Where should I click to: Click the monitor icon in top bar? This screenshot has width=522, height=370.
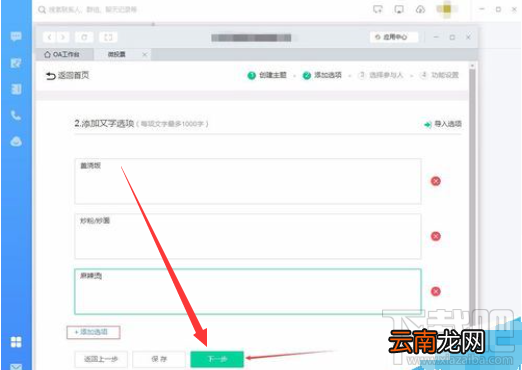coord(399,9)
